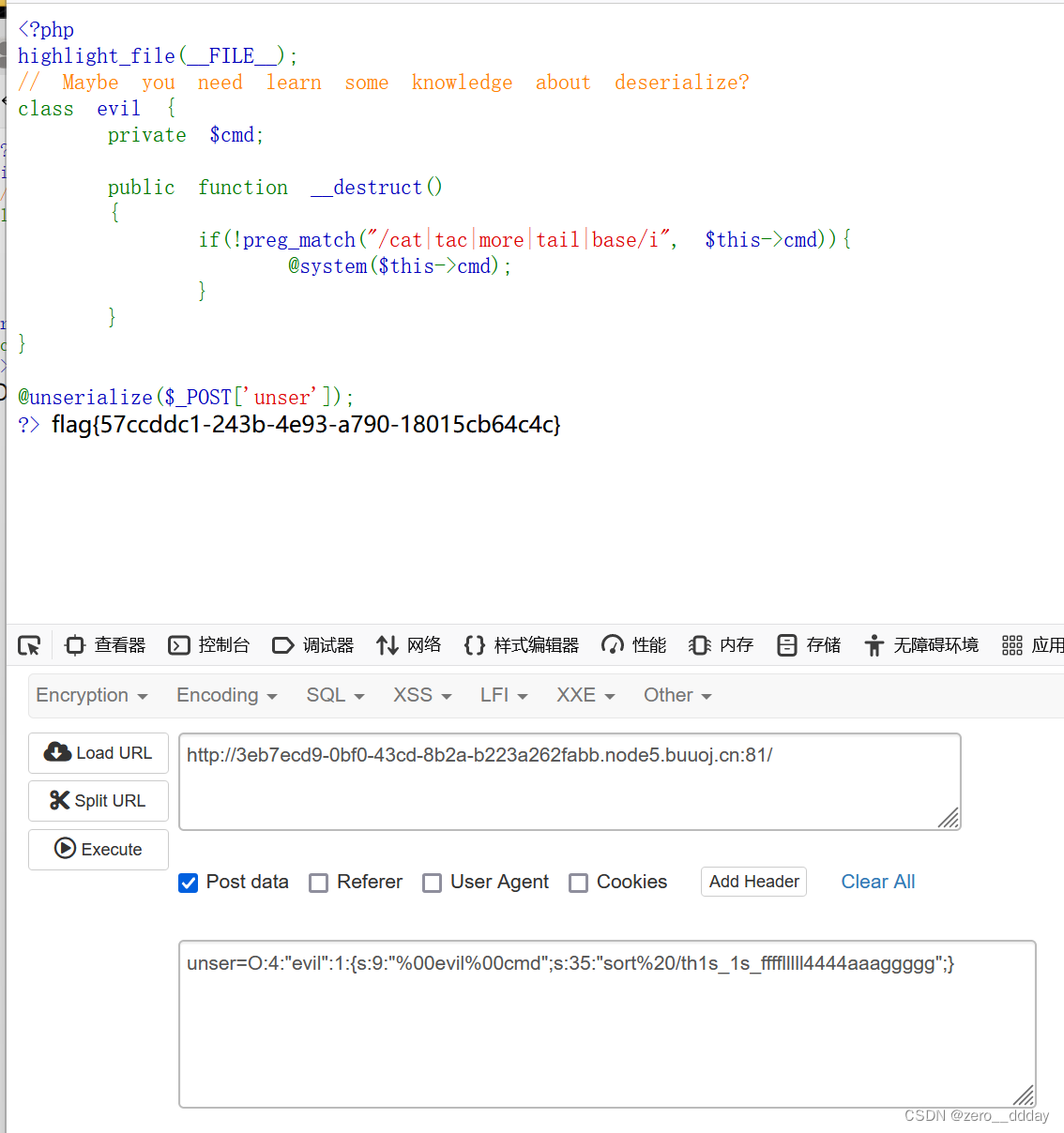Click the Accessibility (无障碍环境) figure icon
1064x1133 pixels.
point(874,645)
